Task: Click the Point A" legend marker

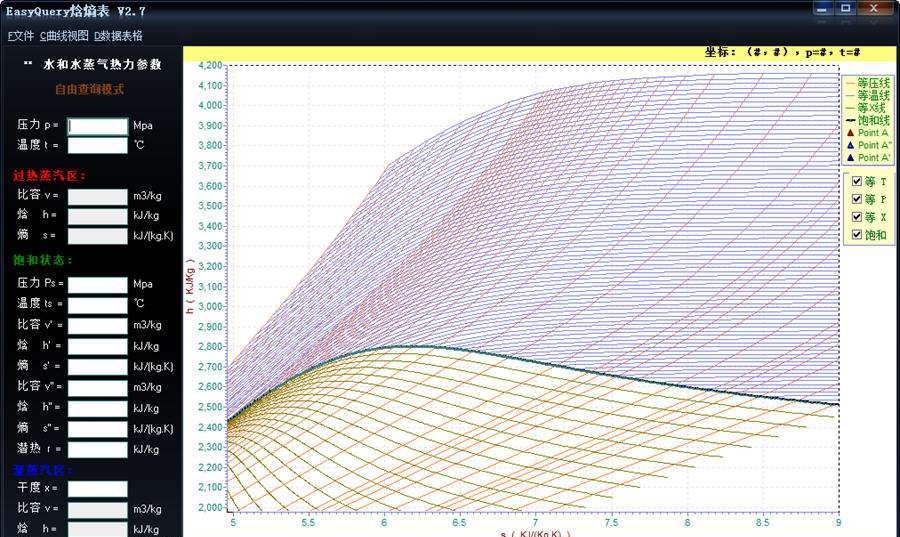Action: (x=851, y=145)
